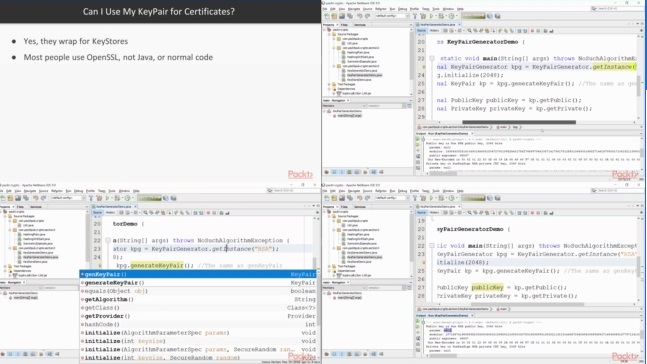Switch to Files tab in getInstance-highlighted window

pos(344,25)
